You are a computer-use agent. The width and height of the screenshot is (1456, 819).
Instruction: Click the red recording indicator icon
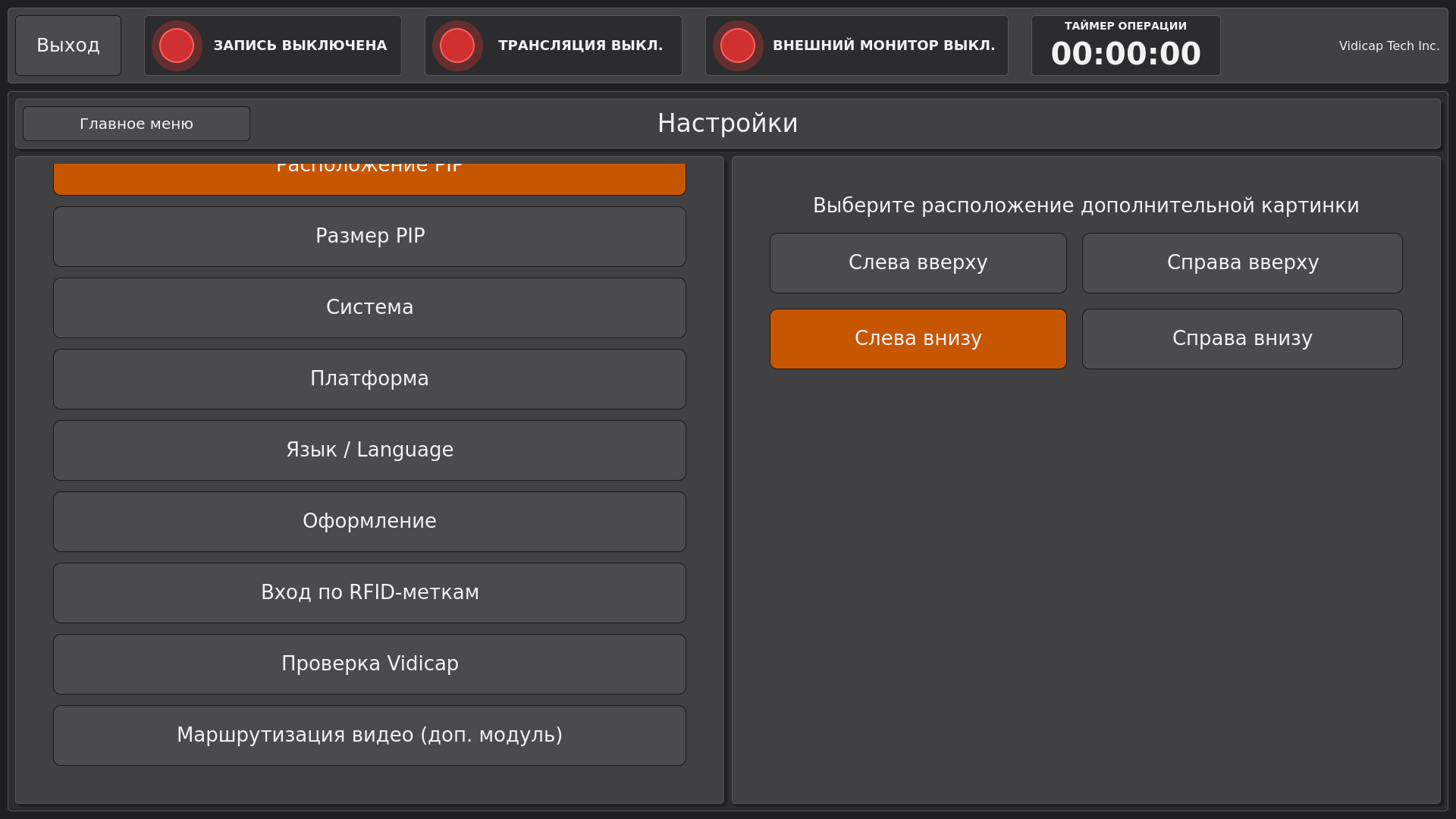pyautogui.click(x=177, y=45)
